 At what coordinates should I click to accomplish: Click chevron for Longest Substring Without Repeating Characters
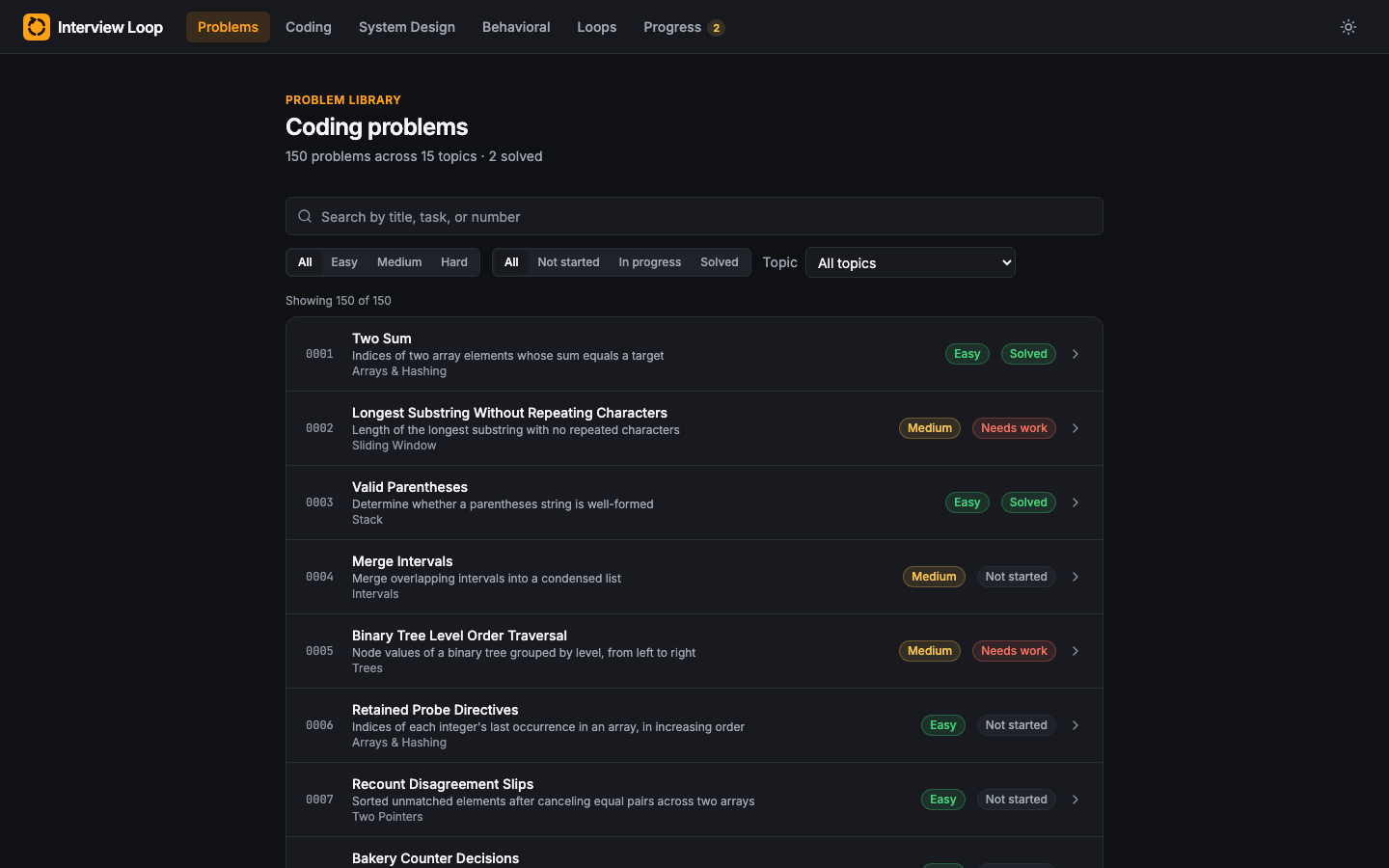tap(1076, 428)
